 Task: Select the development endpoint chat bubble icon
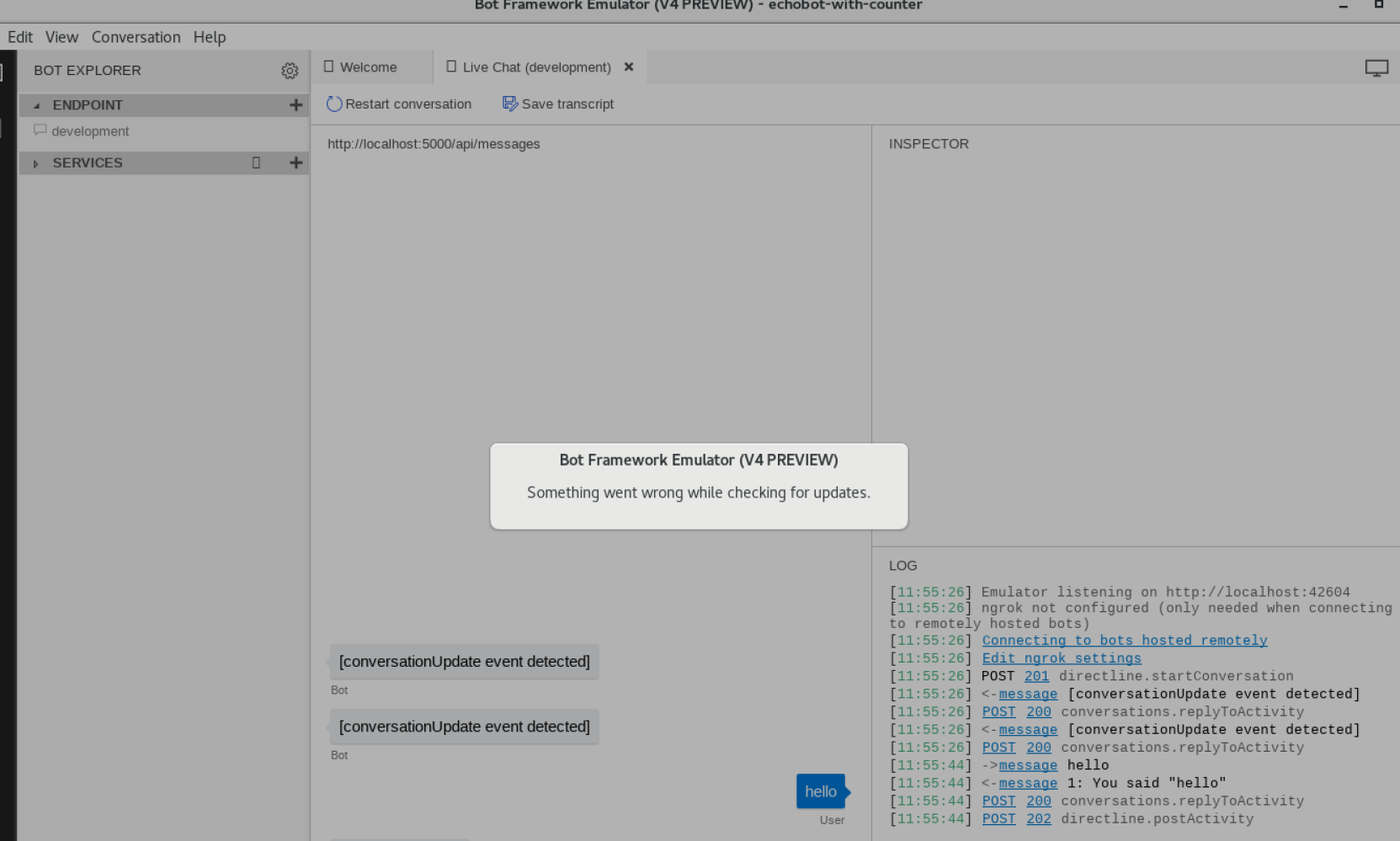coord(40,130)
